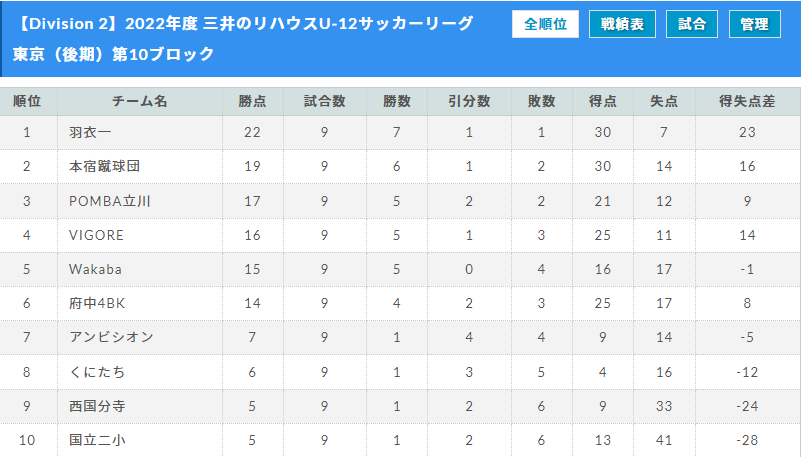Image resolution: width=802 pixels, height=457 pixels.
Task: Click team name VIGORE
Action: 96,235
